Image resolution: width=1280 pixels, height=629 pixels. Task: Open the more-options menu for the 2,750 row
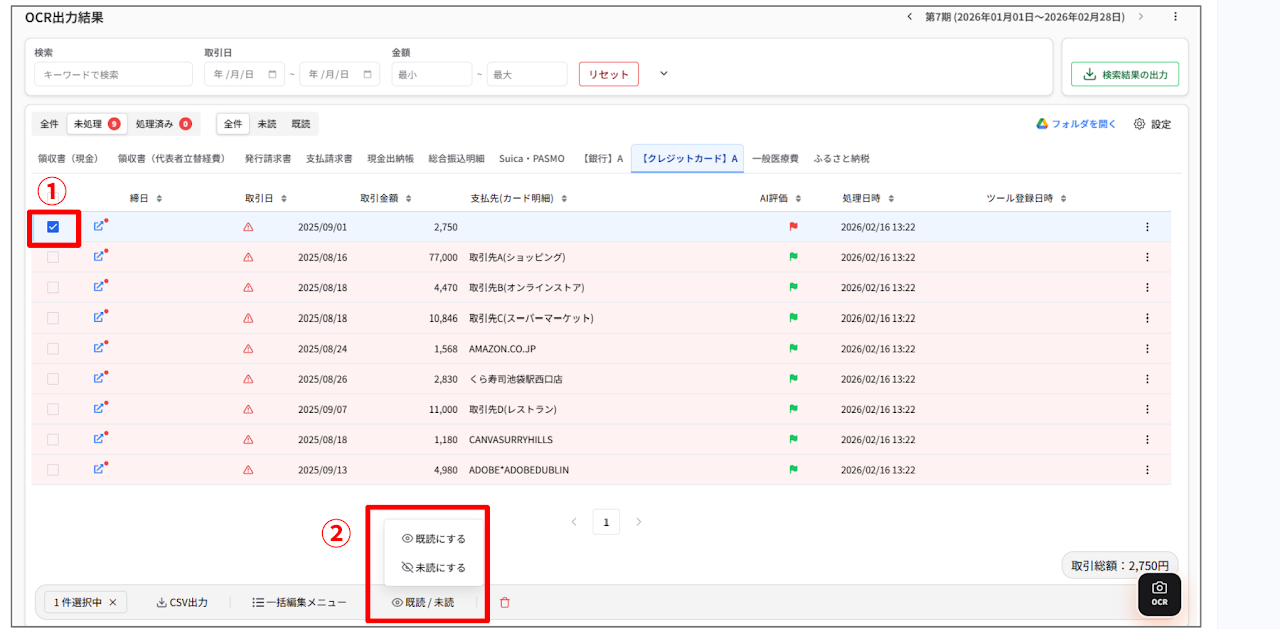point(1147,227)
